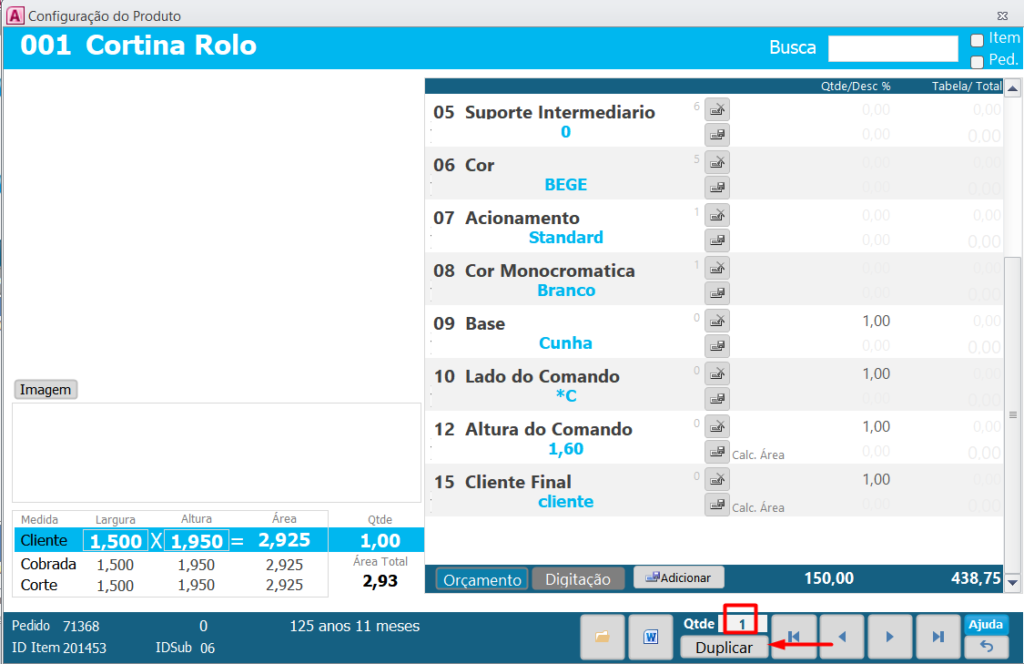1024x664 pixels.
Task: Enable the Item search checkbox
Action: click(x=977, y=40)
